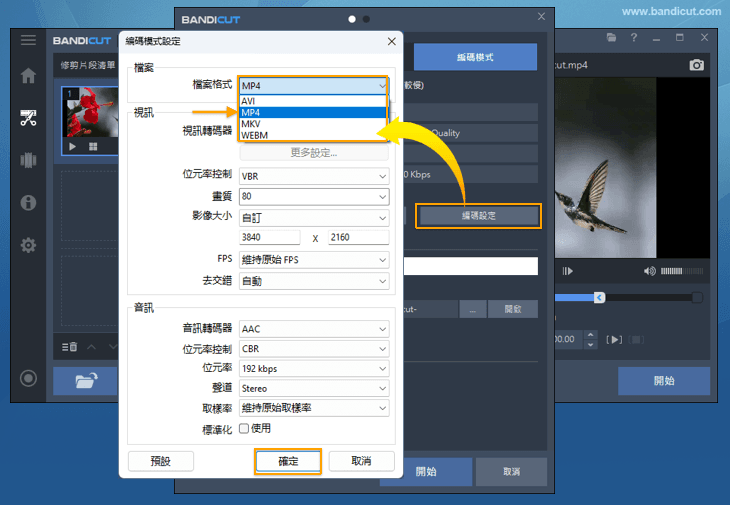730x505 pixels.
Task: Click the 確定 confirm button
Action: pos(288,461)
